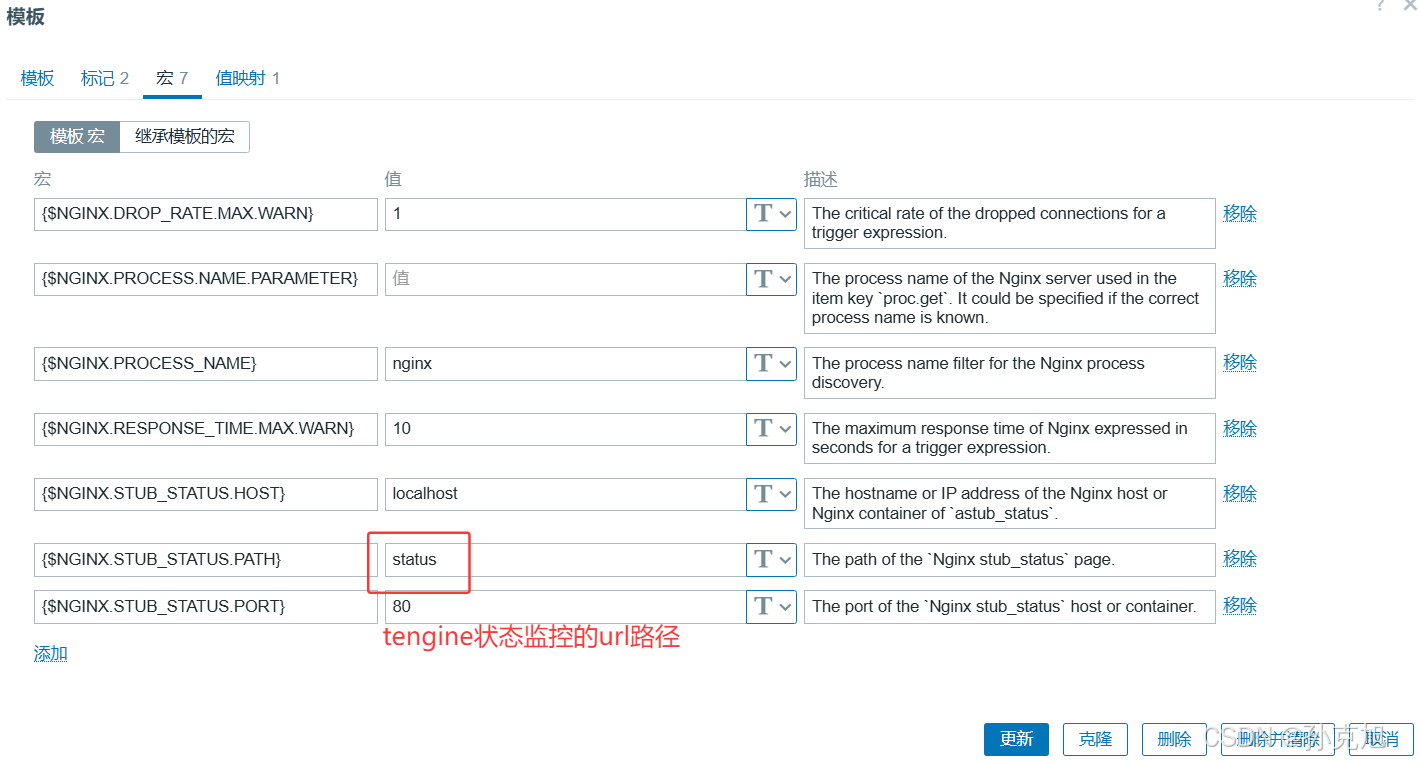1420x763 pixels.
Task: Click the {$NGINX.DROP_RATE.MAX.WARN} macro name field
Action: click(x=206, y=214)
